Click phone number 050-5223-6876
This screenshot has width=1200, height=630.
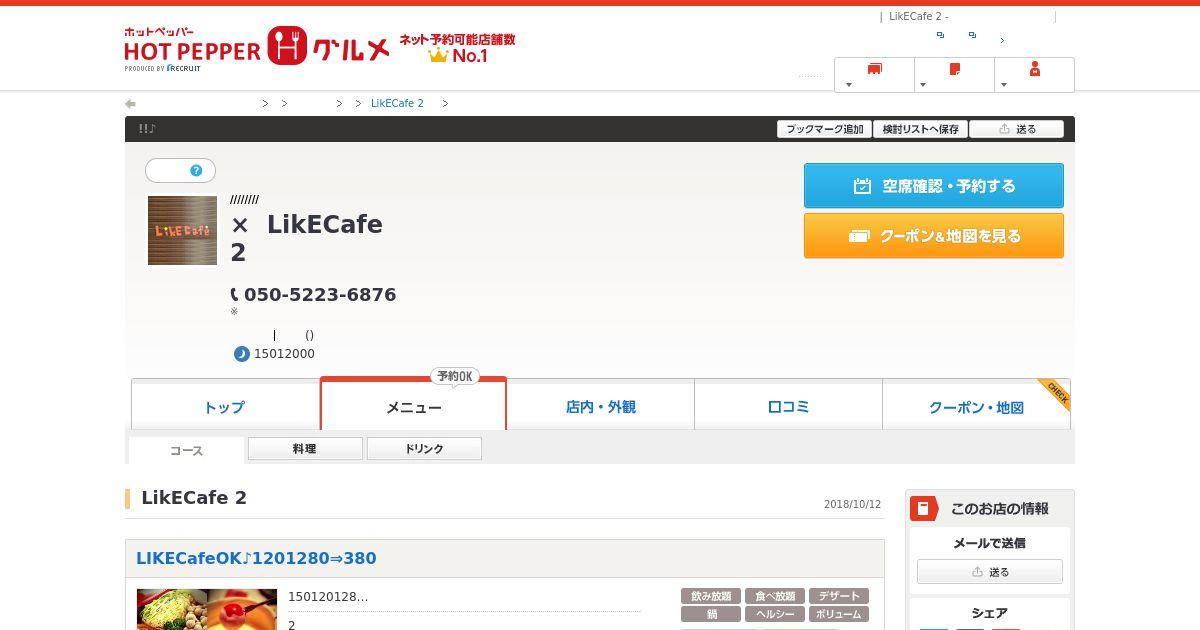point(320,295)
